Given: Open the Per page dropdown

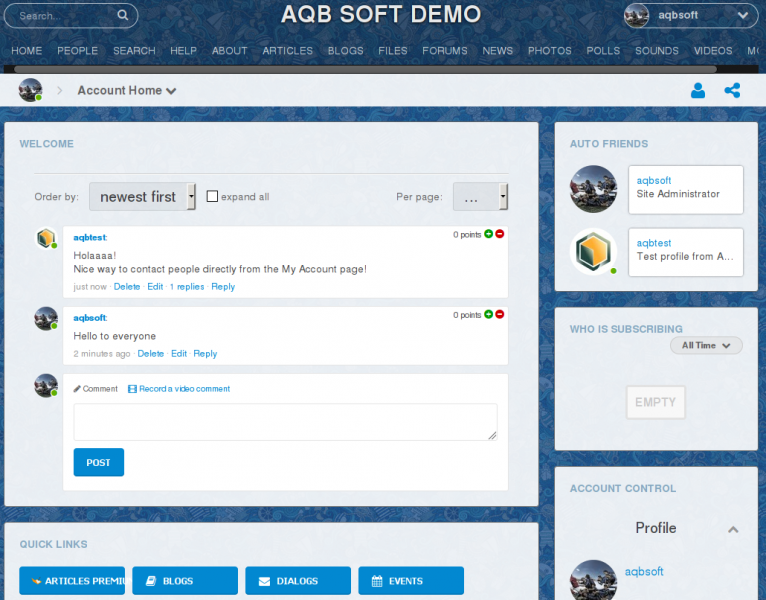Looking at the screenshot, I should click(480, 197).
